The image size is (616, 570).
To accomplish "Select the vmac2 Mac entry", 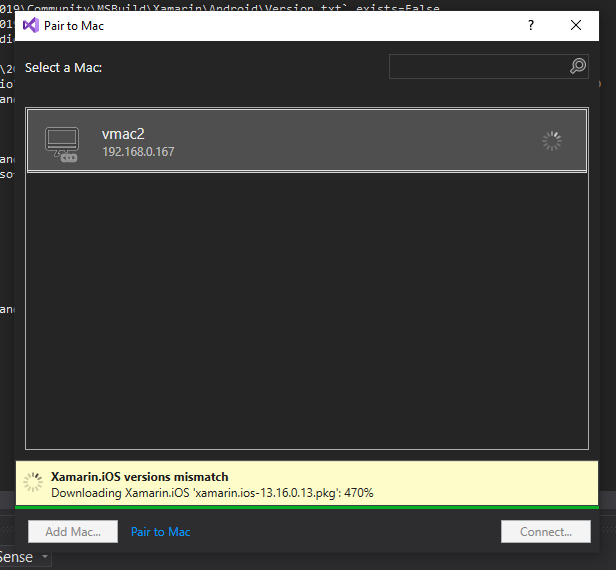I will 307,140.
